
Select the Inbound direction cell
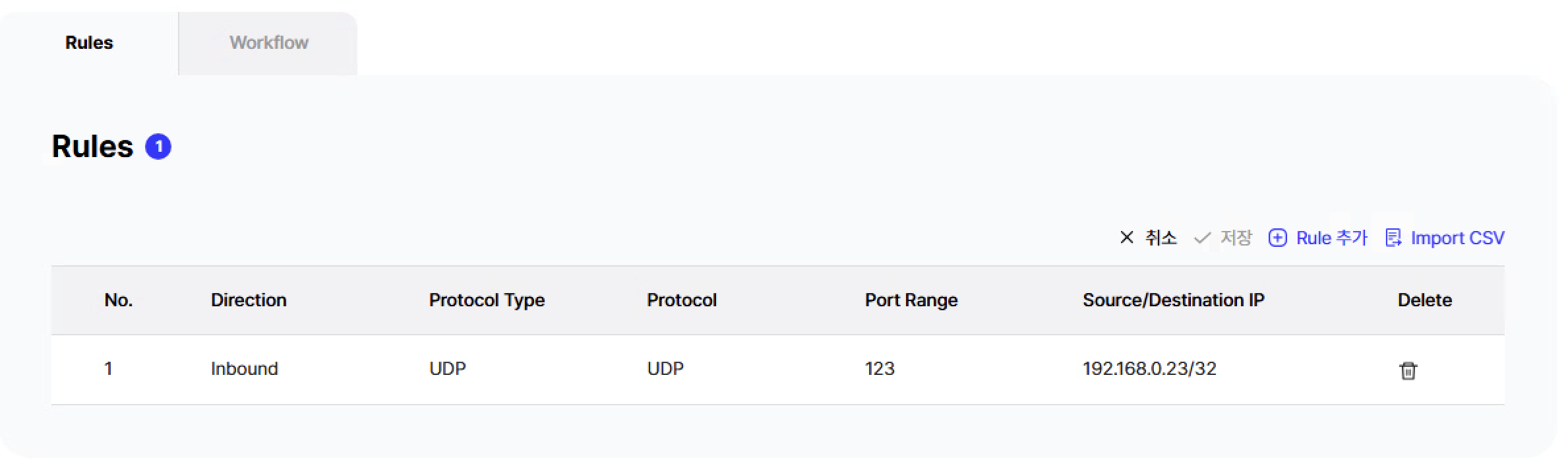click(x=244, y=368)
